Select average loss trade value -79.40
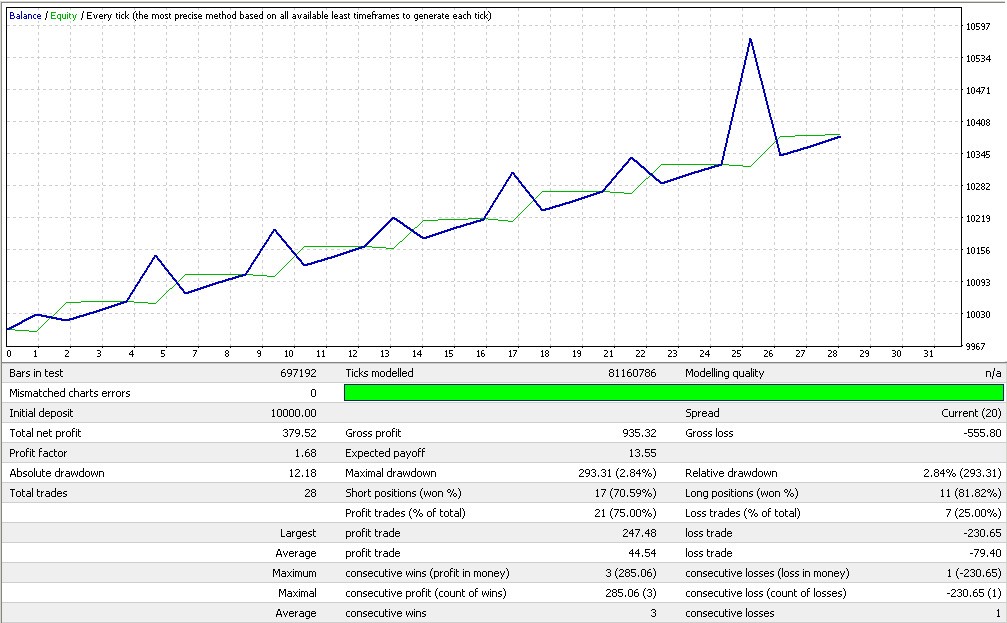 pyautogui.click(x=985, y=553)
